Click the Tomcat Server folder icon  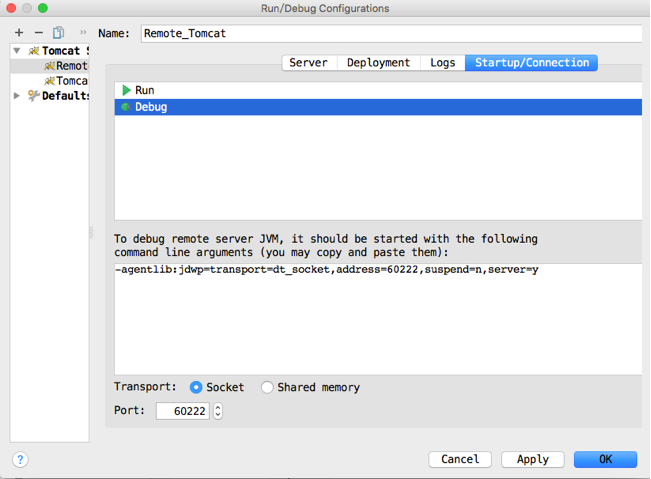click(x=33, y=51)
